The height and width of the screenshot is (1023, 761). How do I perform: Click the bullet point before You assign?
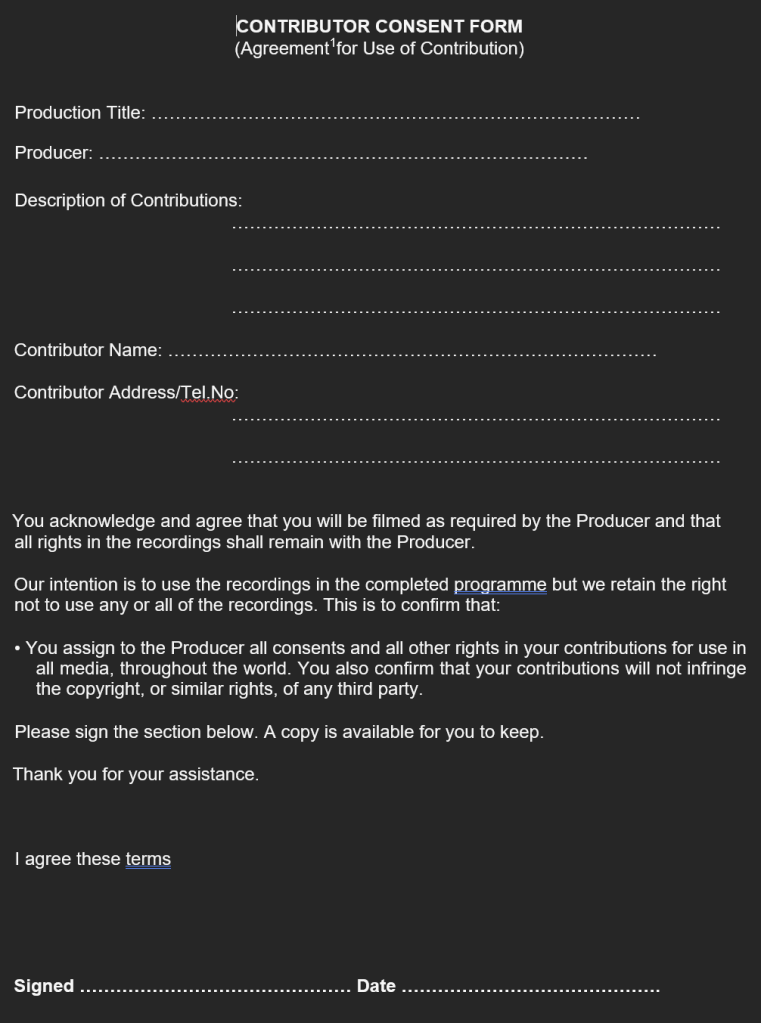(x=18, y=649)
